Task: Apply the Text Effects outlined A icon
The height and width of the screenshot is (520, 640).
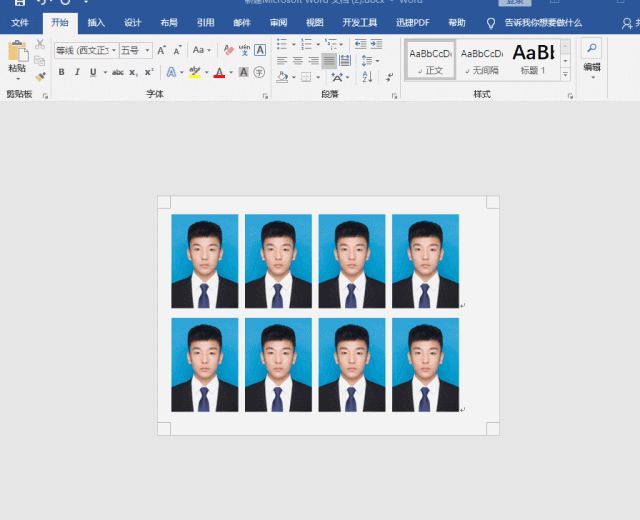Action: tap(170, 72)
